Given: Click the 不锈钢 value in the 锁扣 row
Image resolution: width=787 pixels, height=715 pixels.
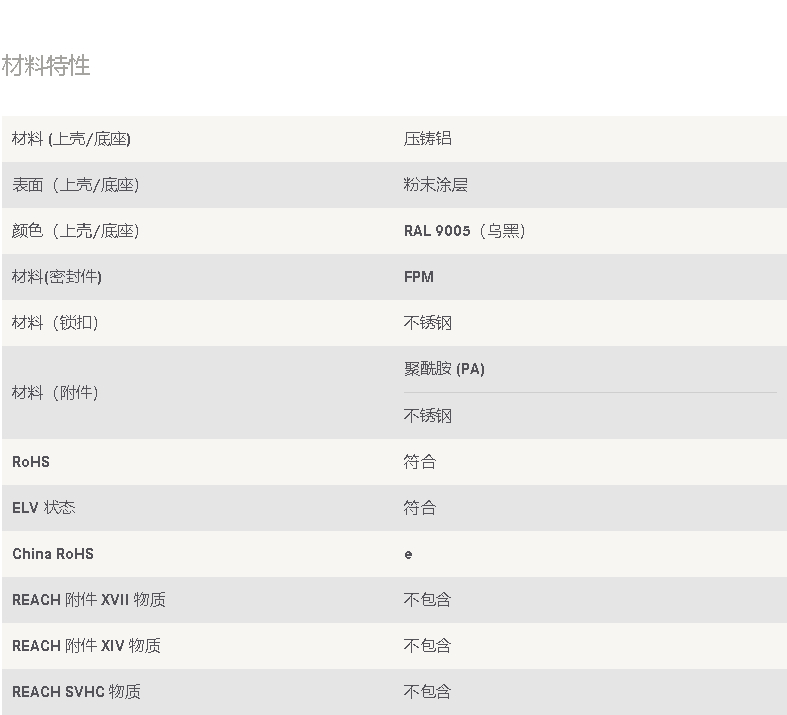Looking at the screenshot, I should [x=428, y=323].
